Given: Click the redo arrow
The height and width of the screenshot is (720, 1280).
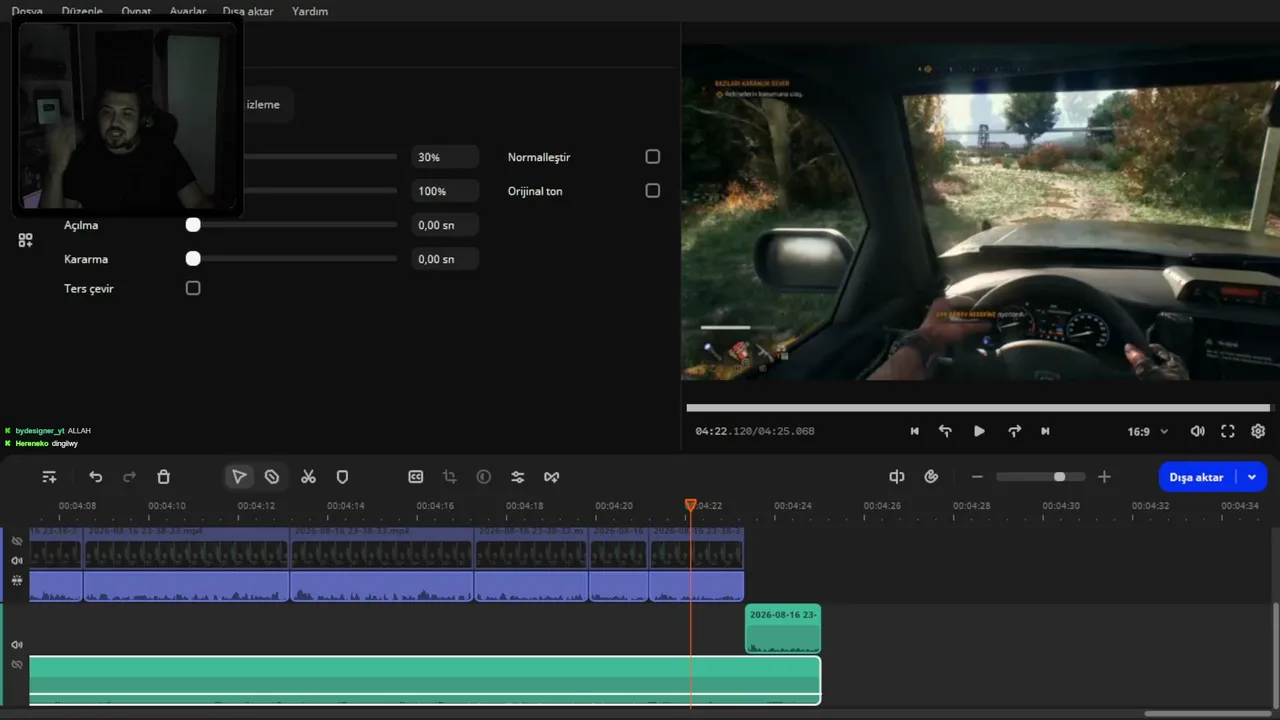Looking at the screenshot, I should [x=129, y=477].
